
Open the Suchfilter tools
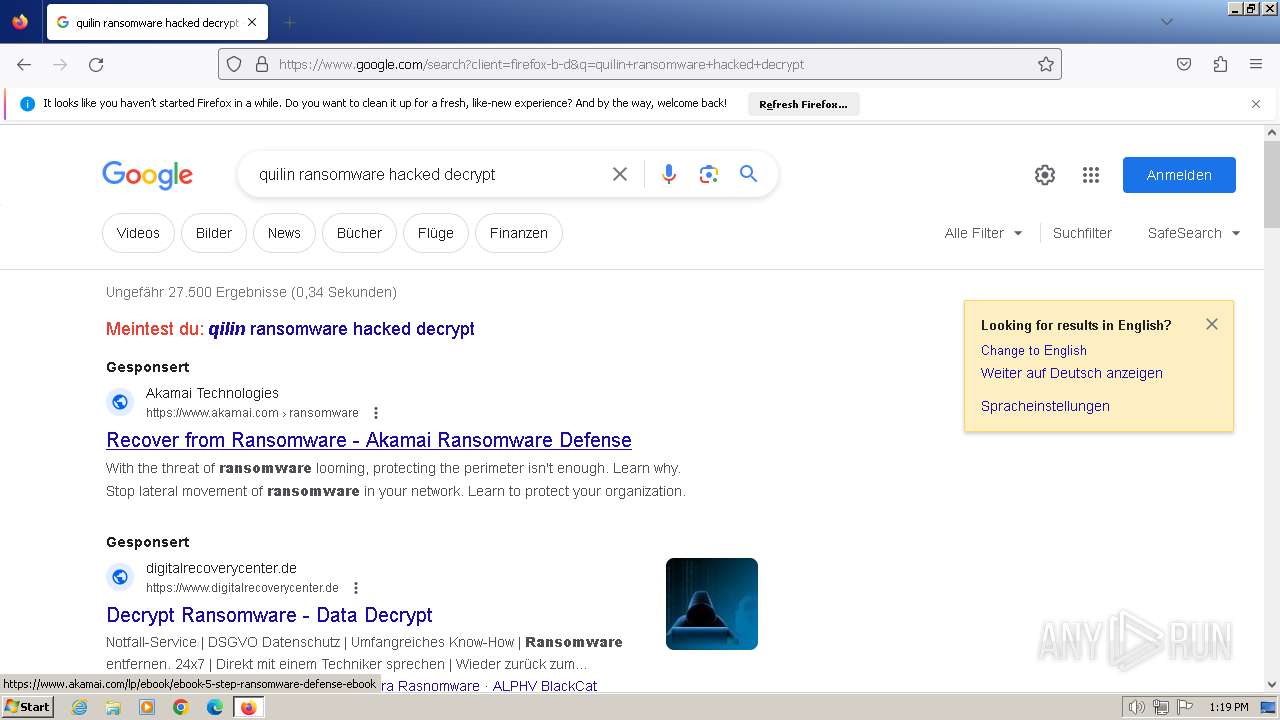click(1082, 233)
